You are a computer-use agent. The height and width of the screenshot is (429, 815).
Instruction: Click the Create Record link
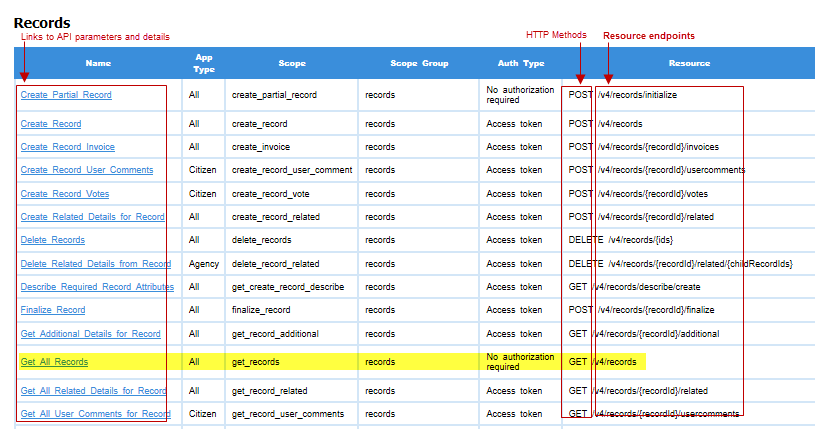click(51, 124)
